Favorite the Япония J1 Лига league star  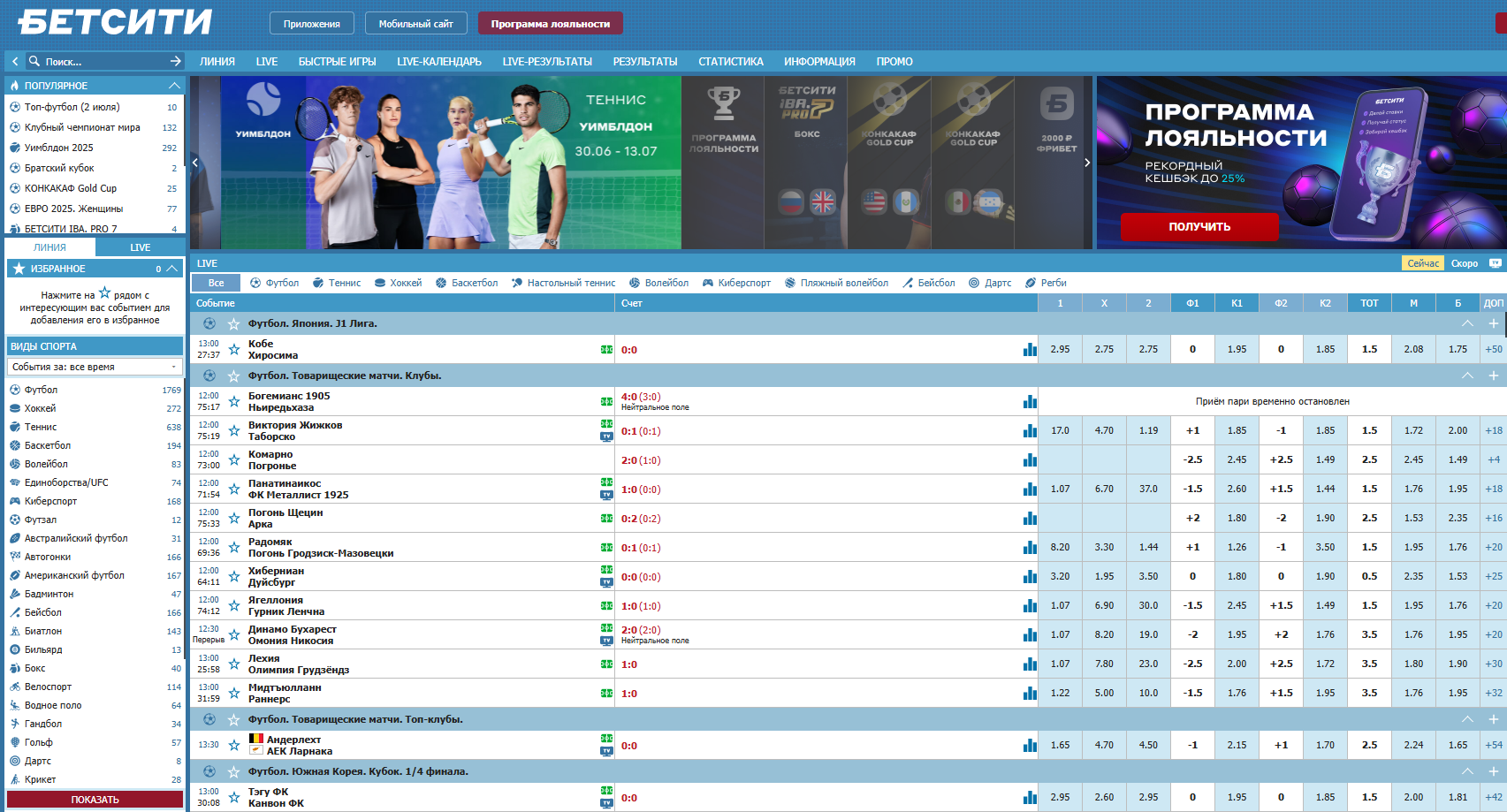coord(234,323)
